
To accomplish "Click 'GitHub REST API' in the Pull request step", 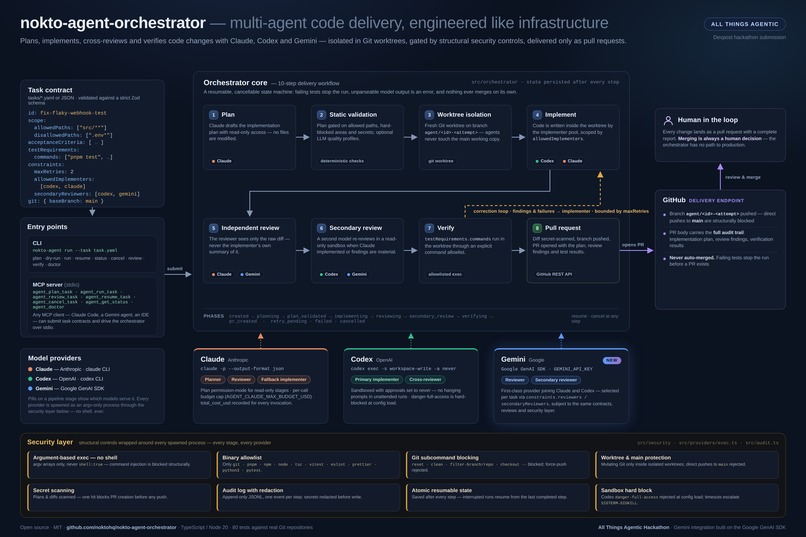I will tap(554, 274).
